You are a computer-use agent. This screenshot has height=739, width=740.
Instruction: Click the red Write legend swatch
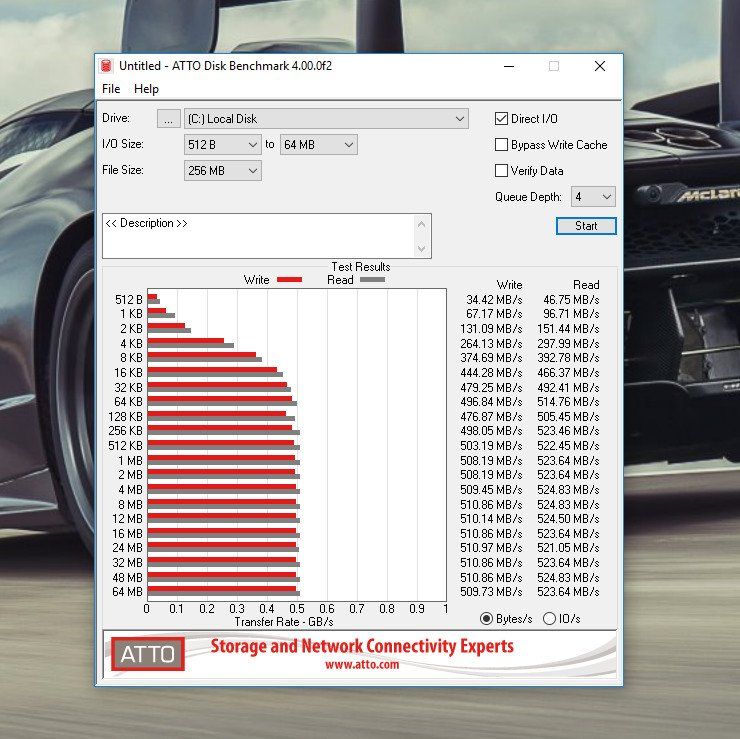pos(289,280)
